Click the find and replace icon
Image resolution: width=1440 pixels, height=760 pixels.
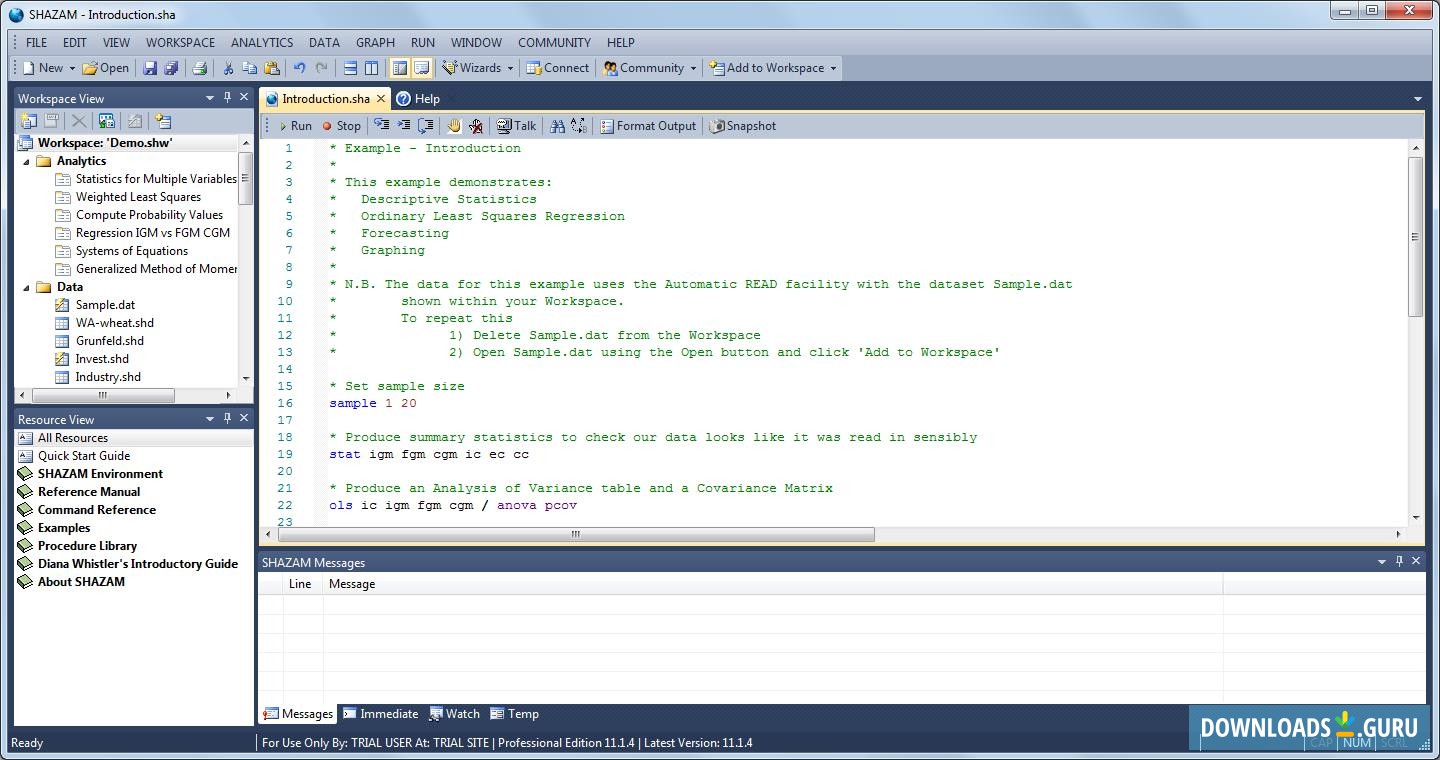579,126
